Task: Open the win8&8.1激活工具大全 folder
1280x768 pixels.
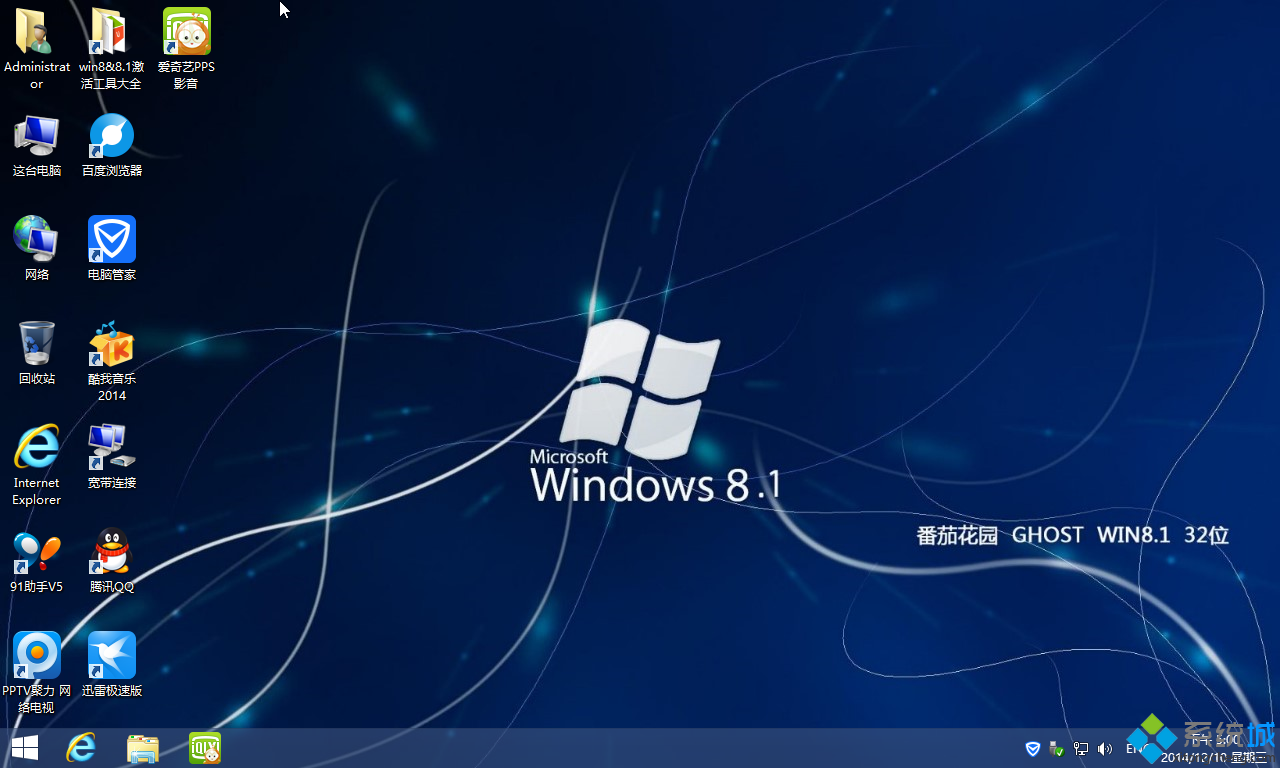Action: pyautogui.click(x=111, y=30)
